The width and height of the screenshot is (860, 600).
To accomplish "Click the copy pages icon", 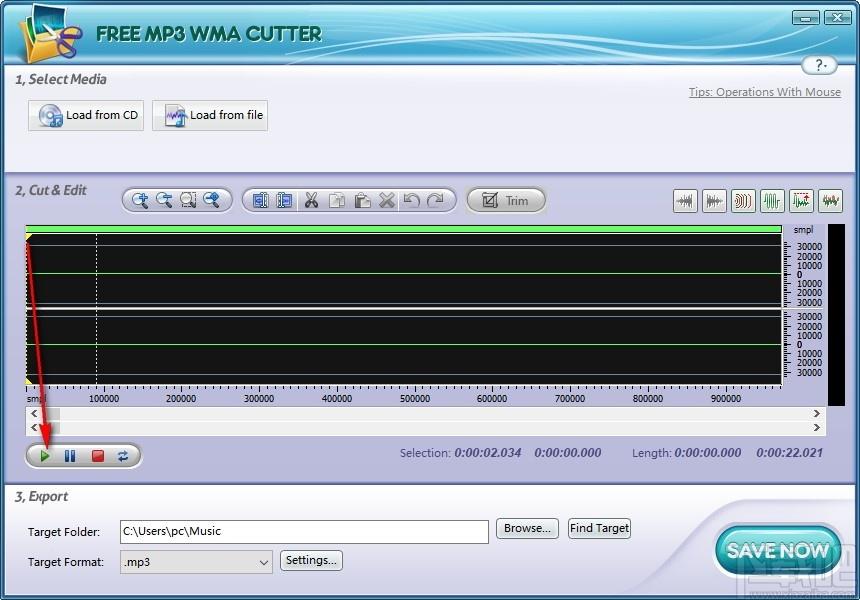I will pos(337,201).
